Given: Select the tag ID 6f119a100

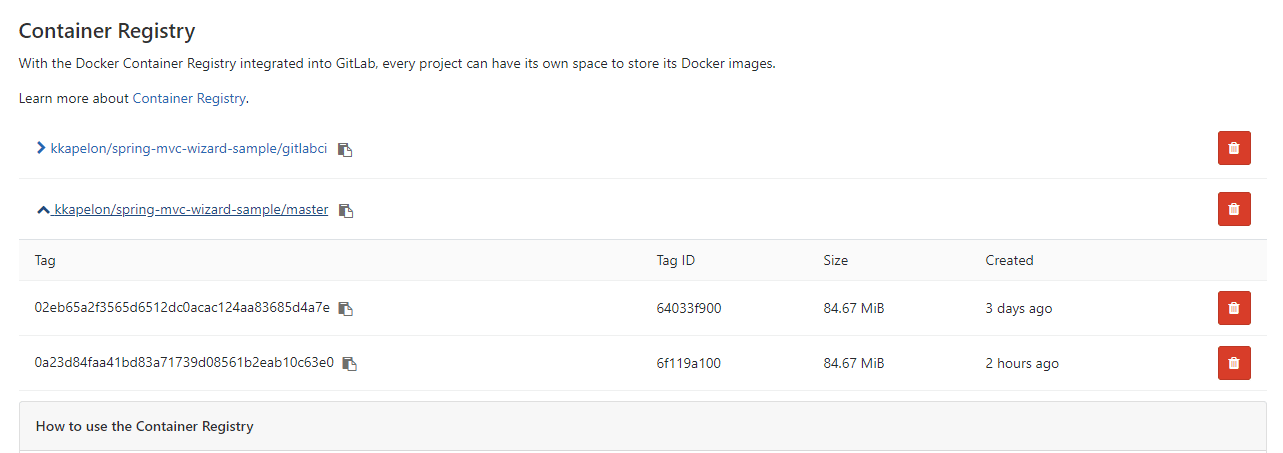Looking at the screenshot, I should [x=688, y=363].
